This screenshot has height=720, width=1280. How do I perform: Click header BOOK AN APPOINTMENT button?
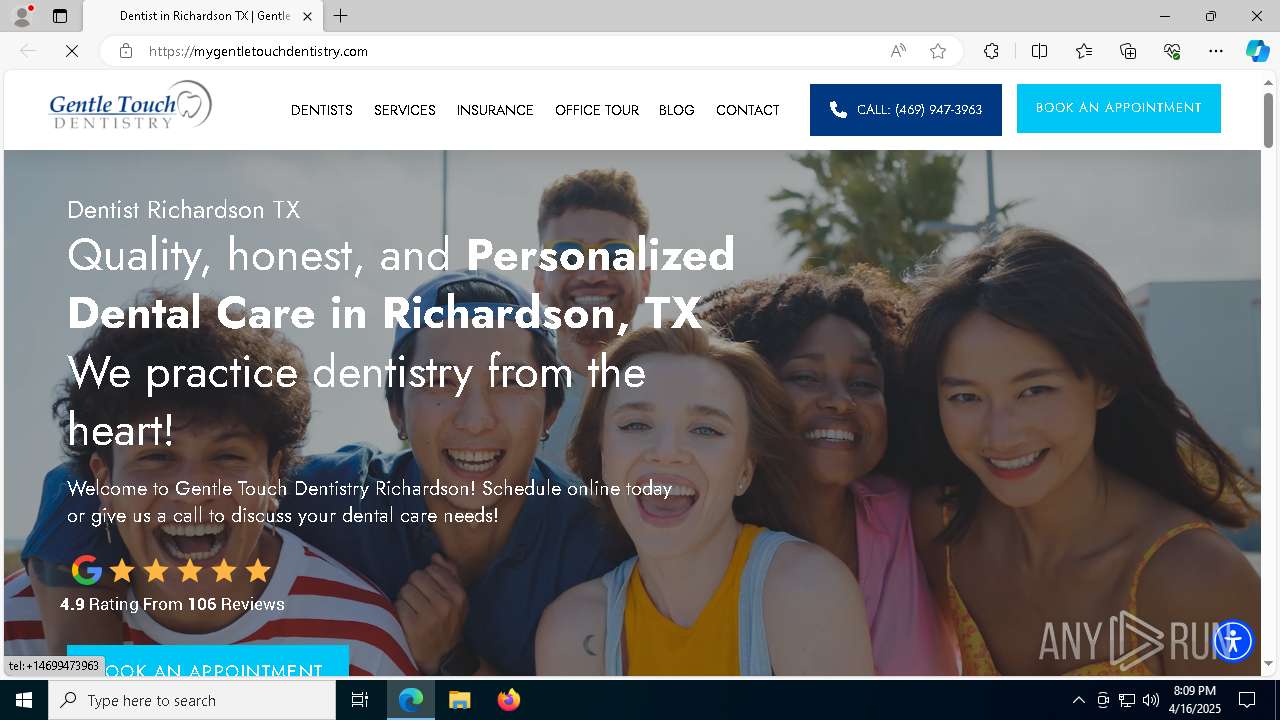click(x=1119, y=108)
